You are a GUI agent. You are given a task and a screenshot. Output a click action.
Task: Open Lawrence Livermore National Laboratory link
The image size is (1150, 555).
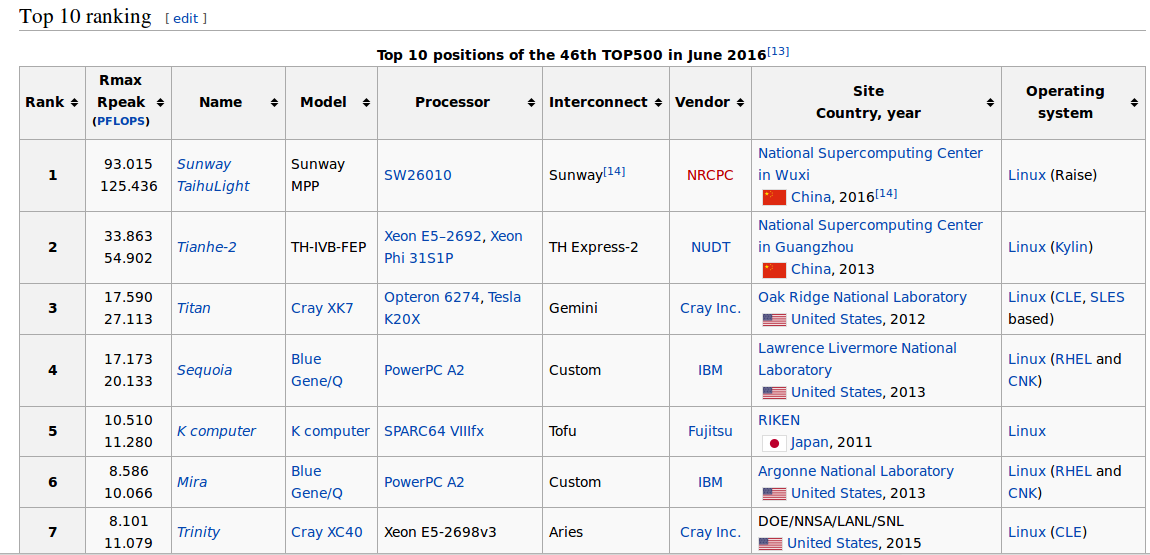click(x=857, y=359)
